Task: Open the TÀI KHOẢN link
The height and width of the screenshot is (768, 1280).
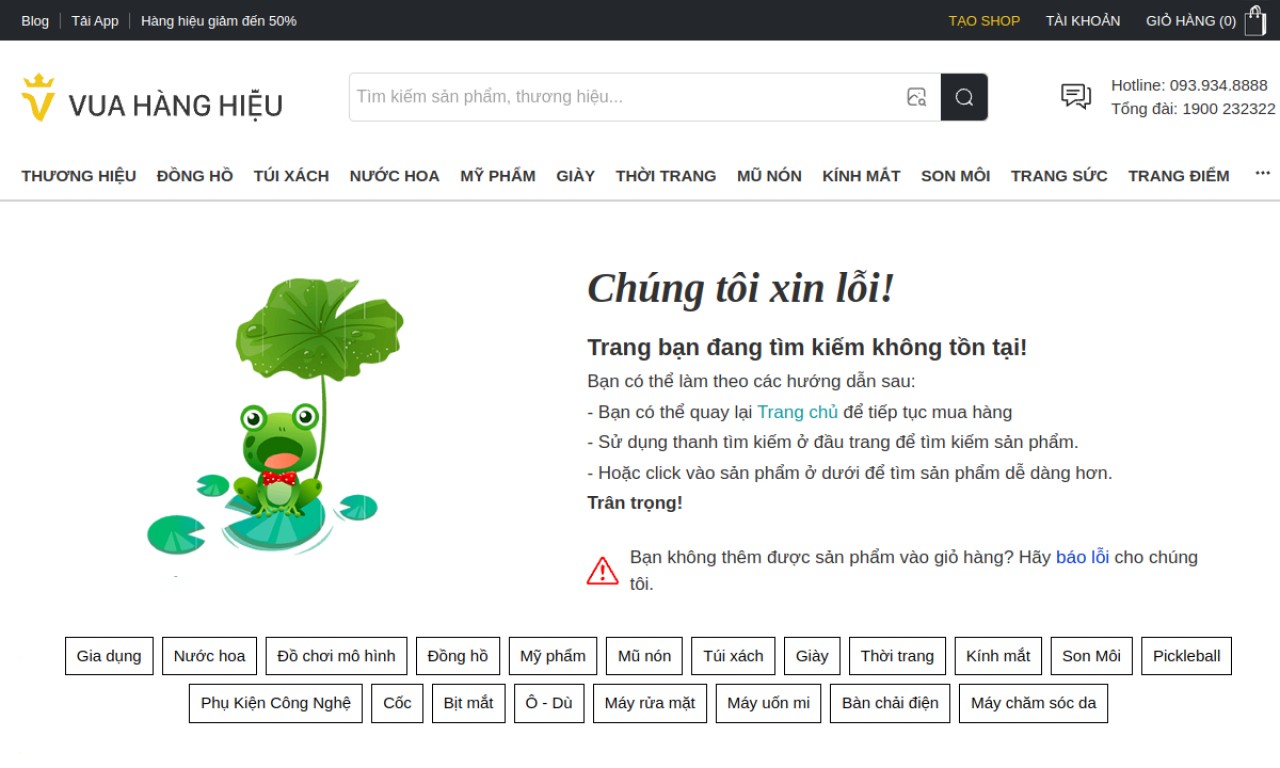Action: [x=1083, y=20]
